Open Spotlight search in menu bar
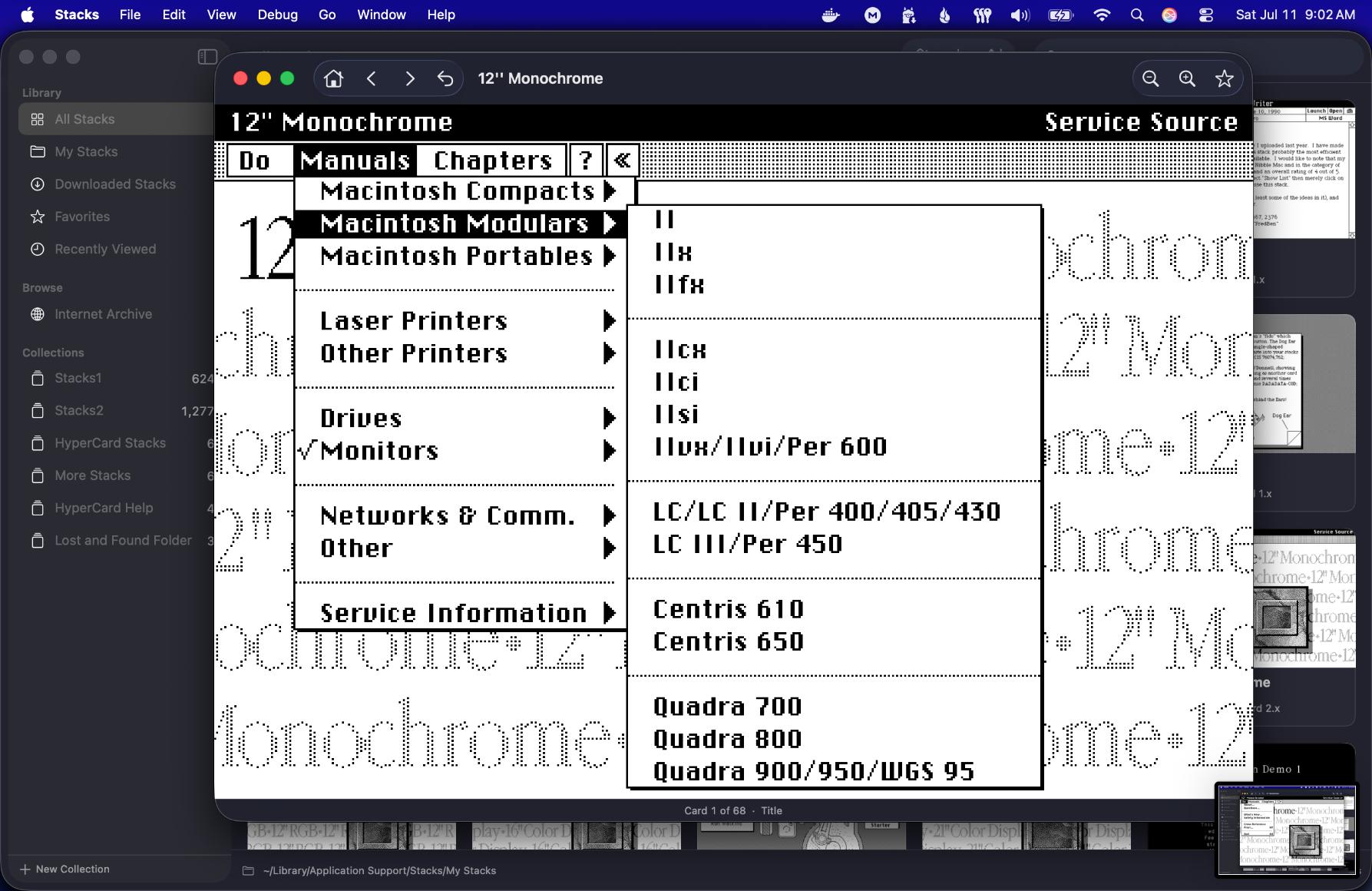The image size is (1372, 891). coord(1137,15)
